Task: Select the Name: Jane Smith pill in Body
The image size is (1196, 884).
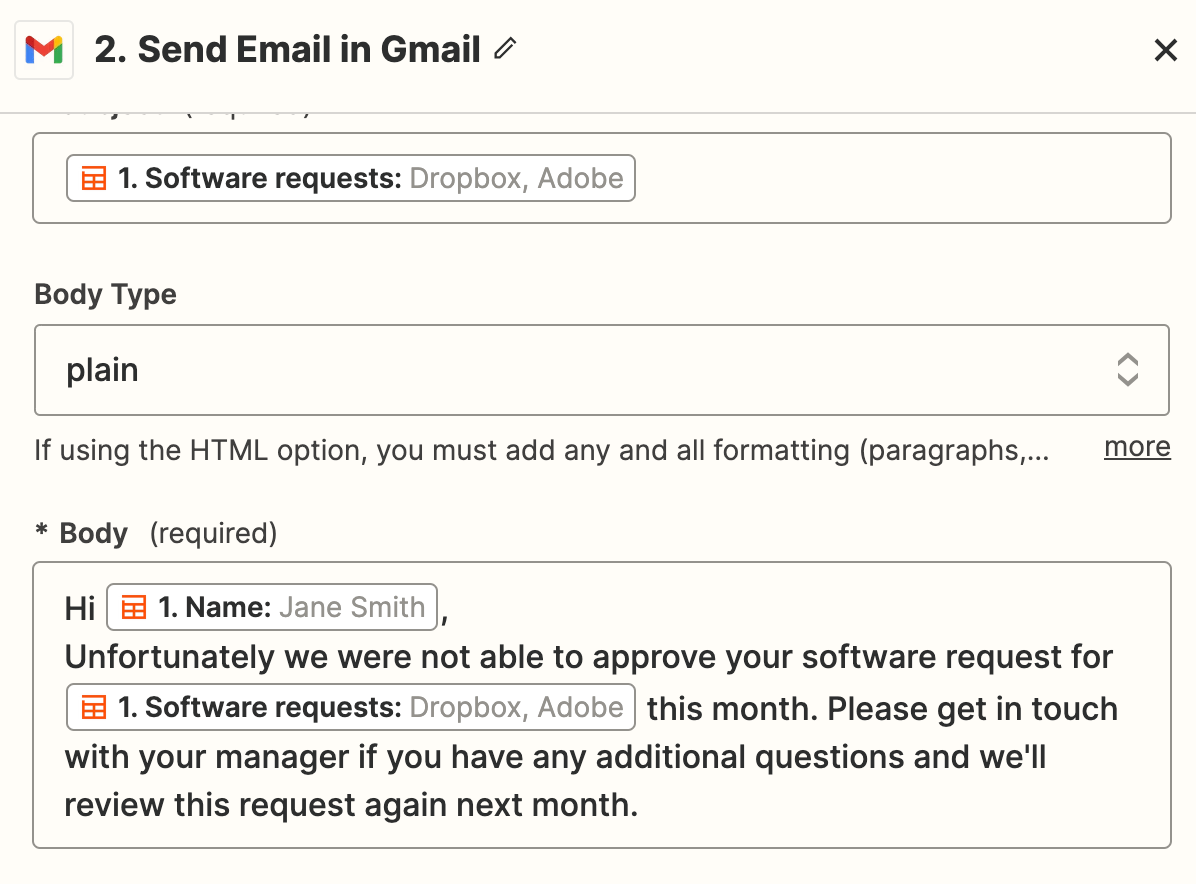Action: point(272,607)
